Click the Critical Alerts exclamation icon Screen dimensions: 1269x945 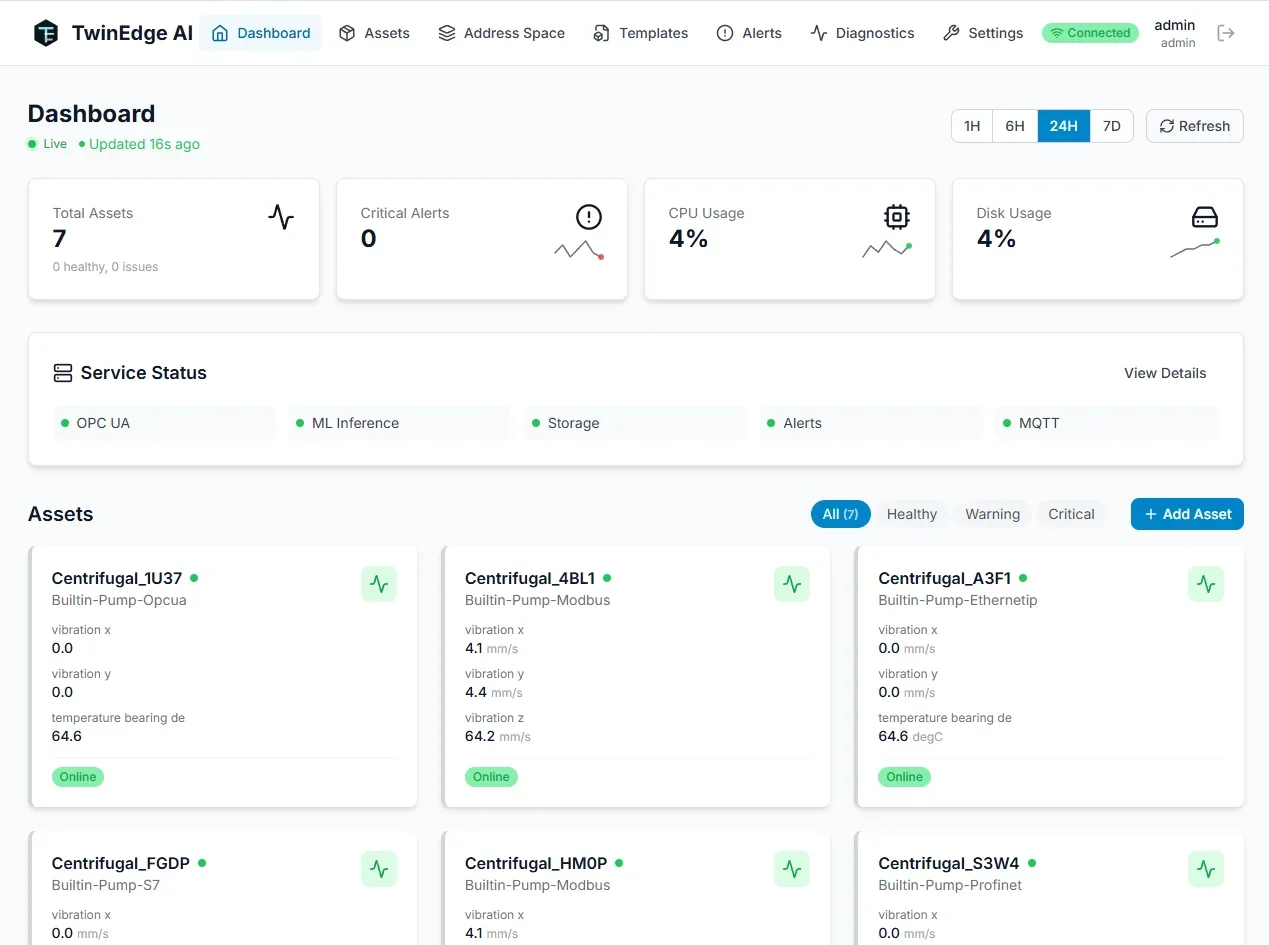(x=589, y=216)
